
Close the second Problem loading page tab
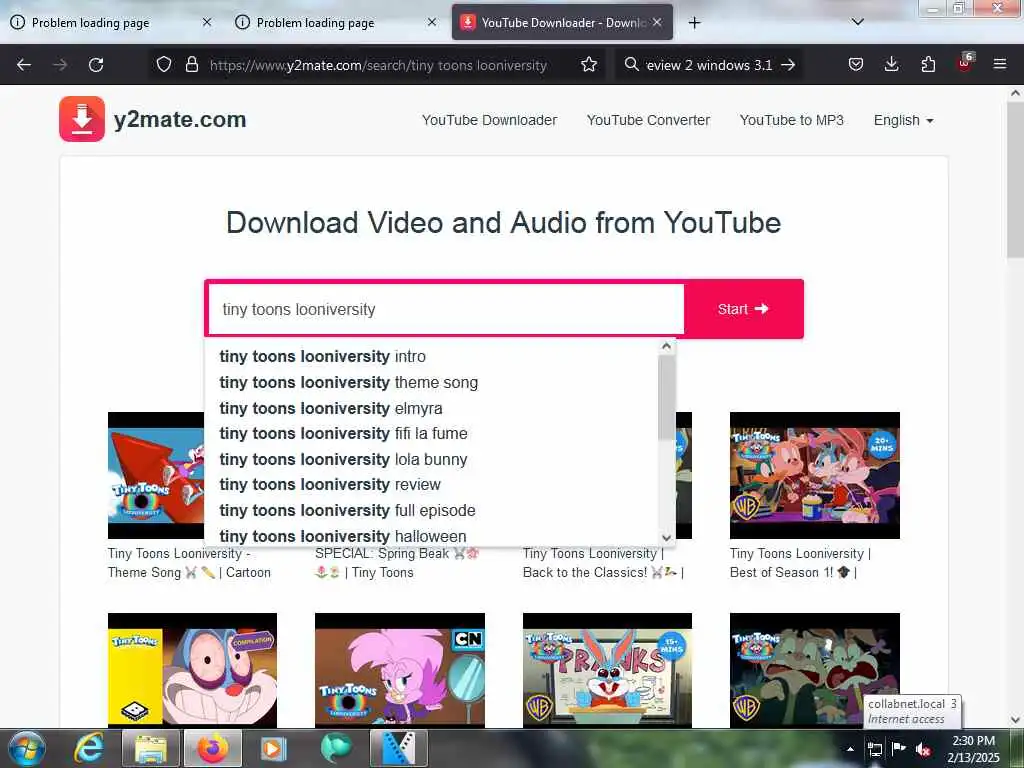tap(432, 22)
